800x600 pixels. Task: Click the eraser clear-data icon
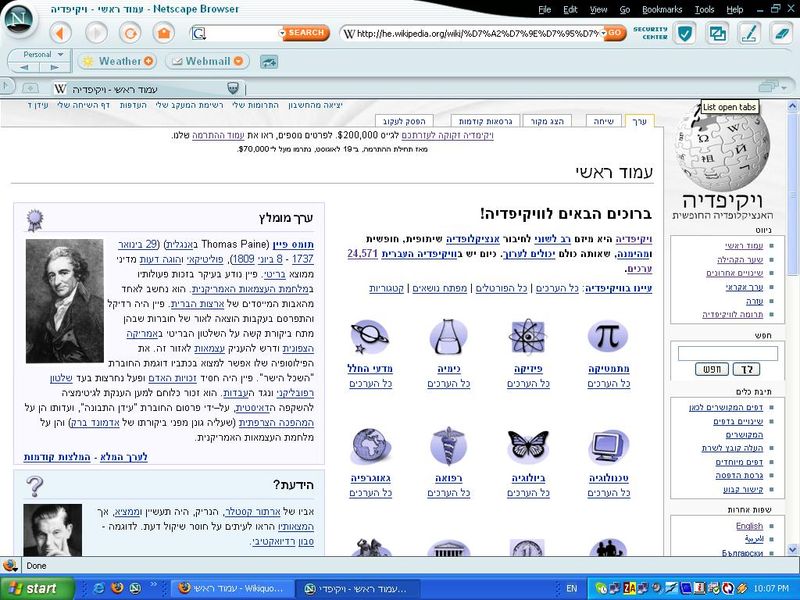pos(781,34)
